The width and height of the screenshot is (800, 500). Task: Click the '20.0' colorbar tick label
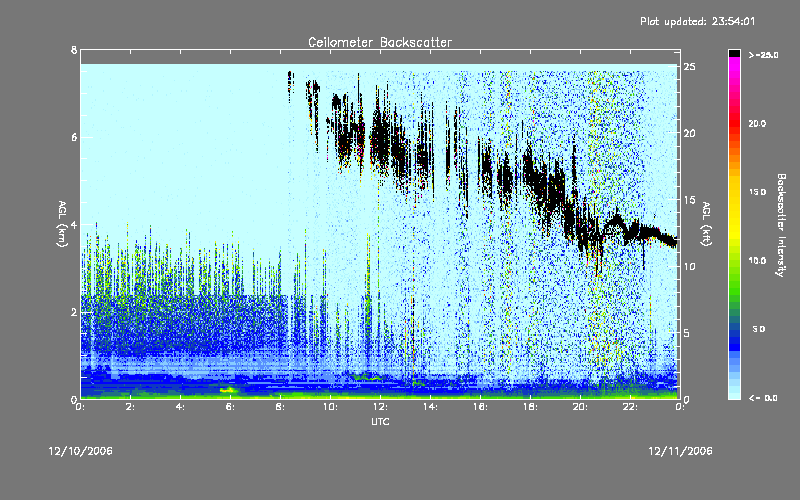[x=757, y=123]
